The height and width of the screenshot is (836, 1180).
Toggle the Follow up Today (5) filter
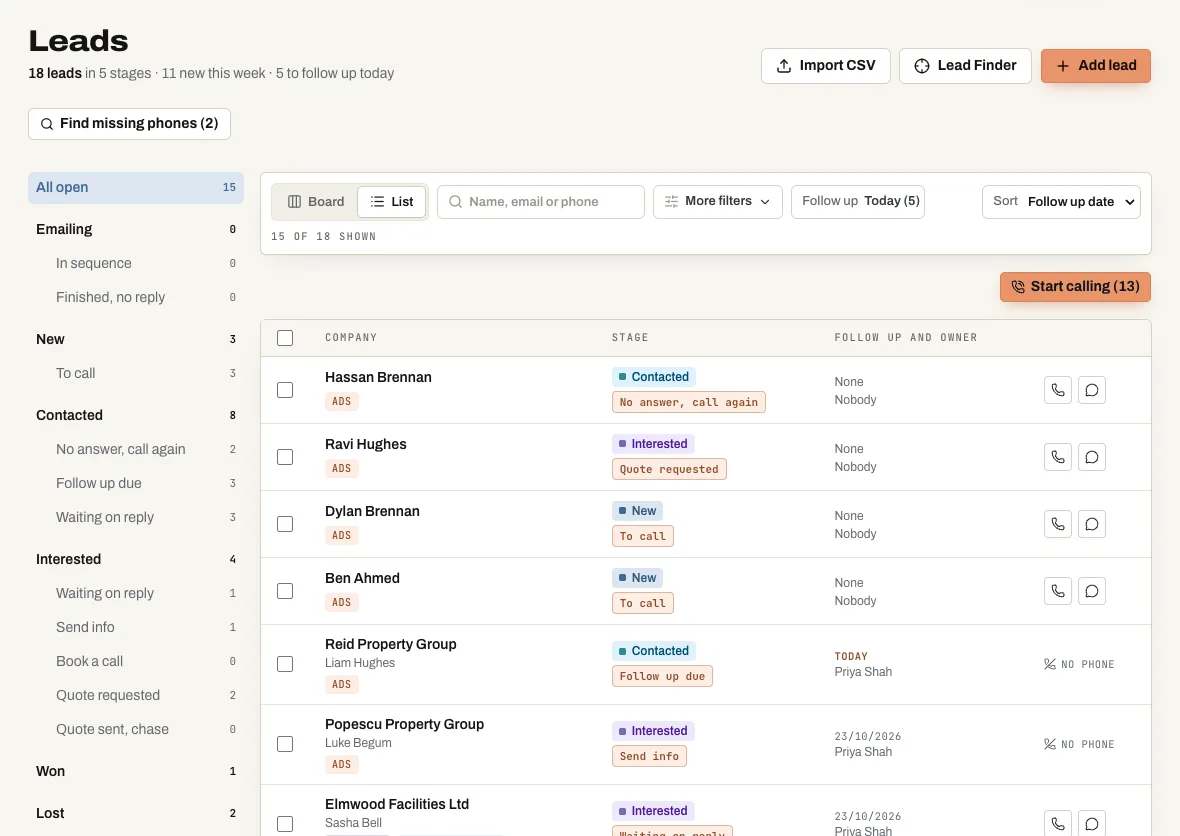858,202
